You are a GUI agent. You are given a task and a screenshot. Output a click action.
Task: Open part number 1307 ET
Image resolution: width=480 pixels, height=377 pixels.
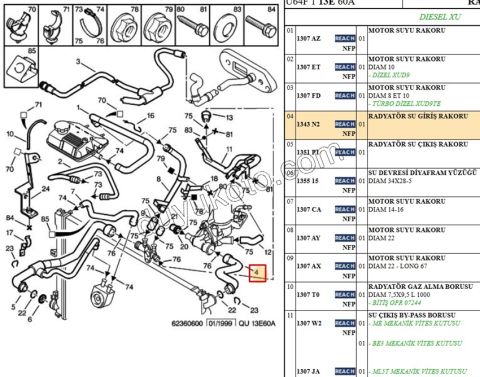[x=309, y=67]
